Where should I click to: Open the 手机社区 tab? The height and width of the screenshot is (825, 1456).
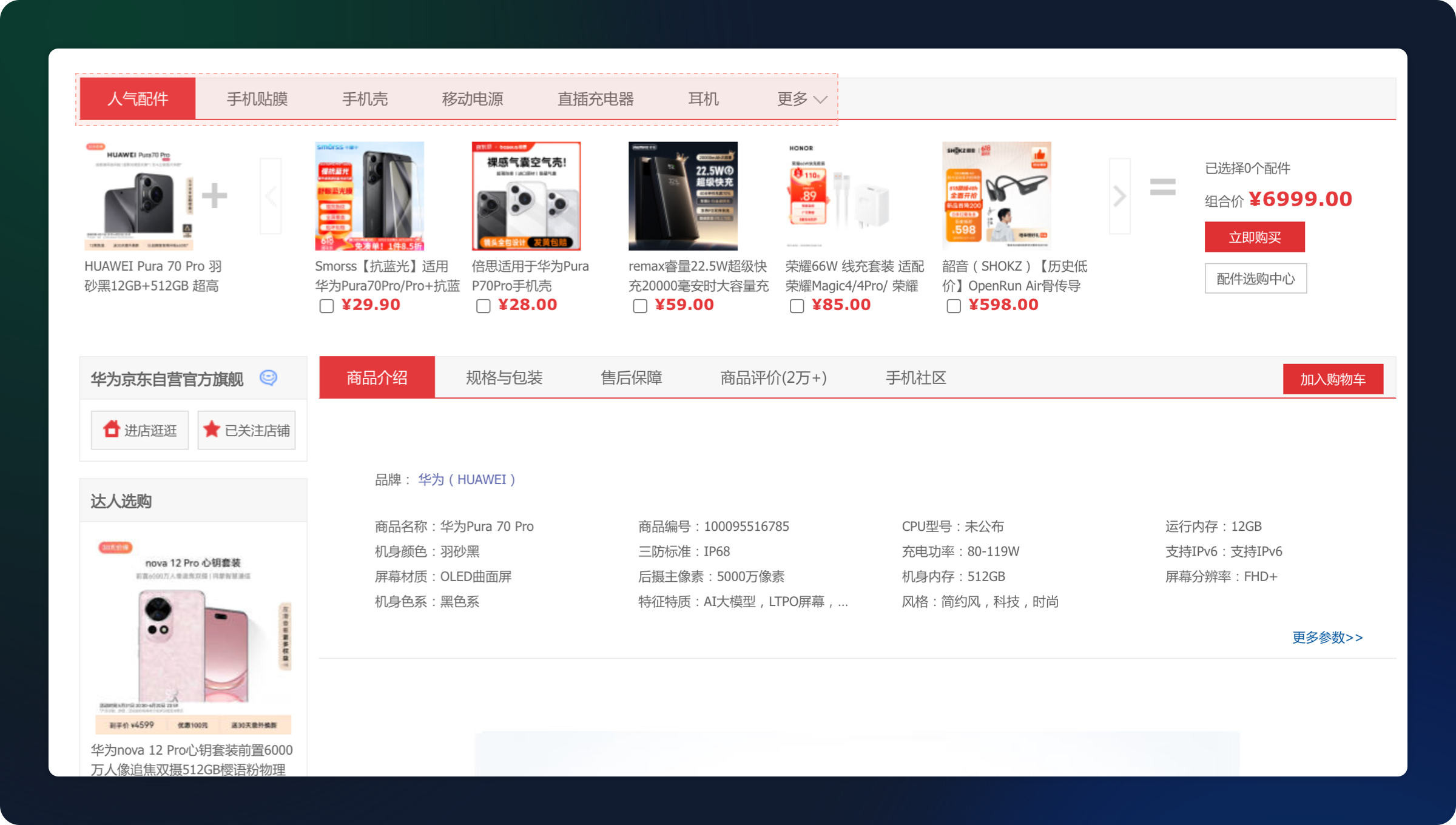click(915, 377)
